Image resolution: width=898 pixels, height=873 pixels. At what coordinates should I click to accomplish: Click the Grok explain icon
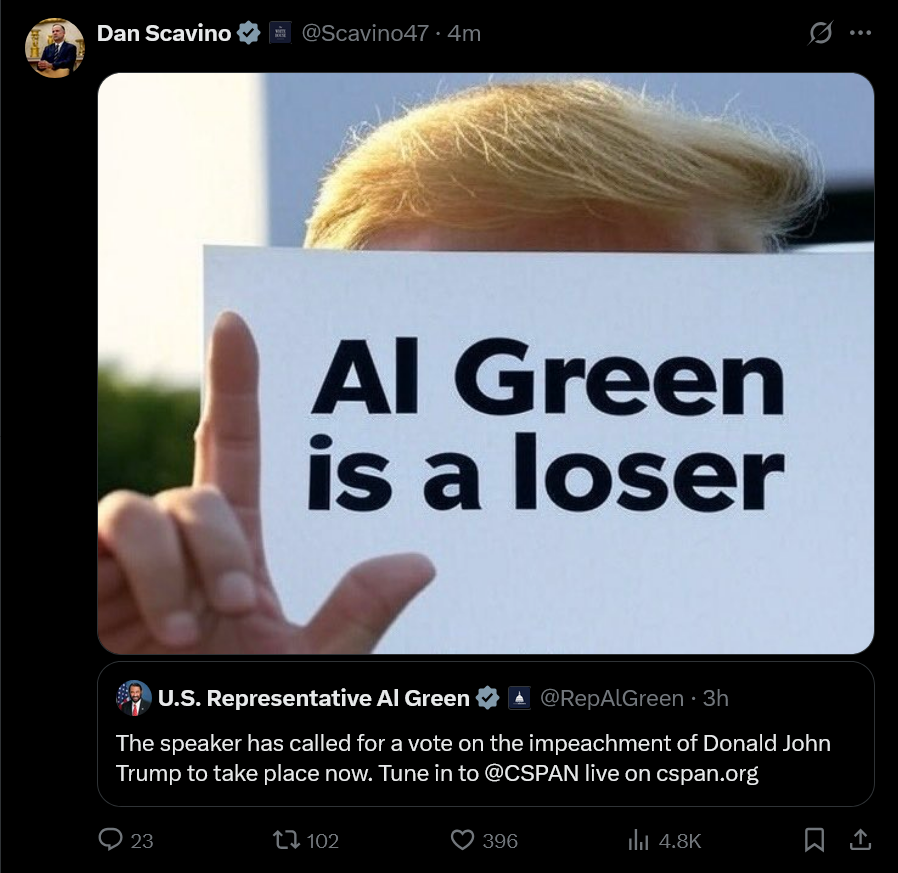[x=820, y=33]
